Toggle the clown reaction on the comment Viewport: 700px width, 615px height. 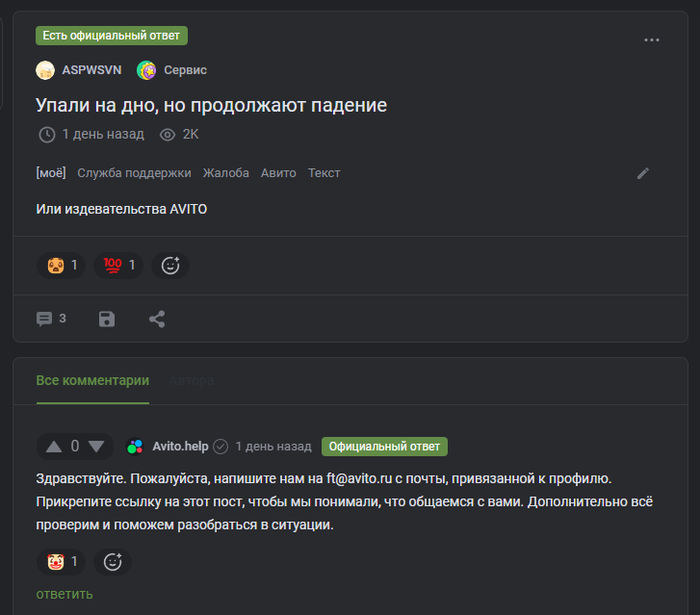(61, 561)
